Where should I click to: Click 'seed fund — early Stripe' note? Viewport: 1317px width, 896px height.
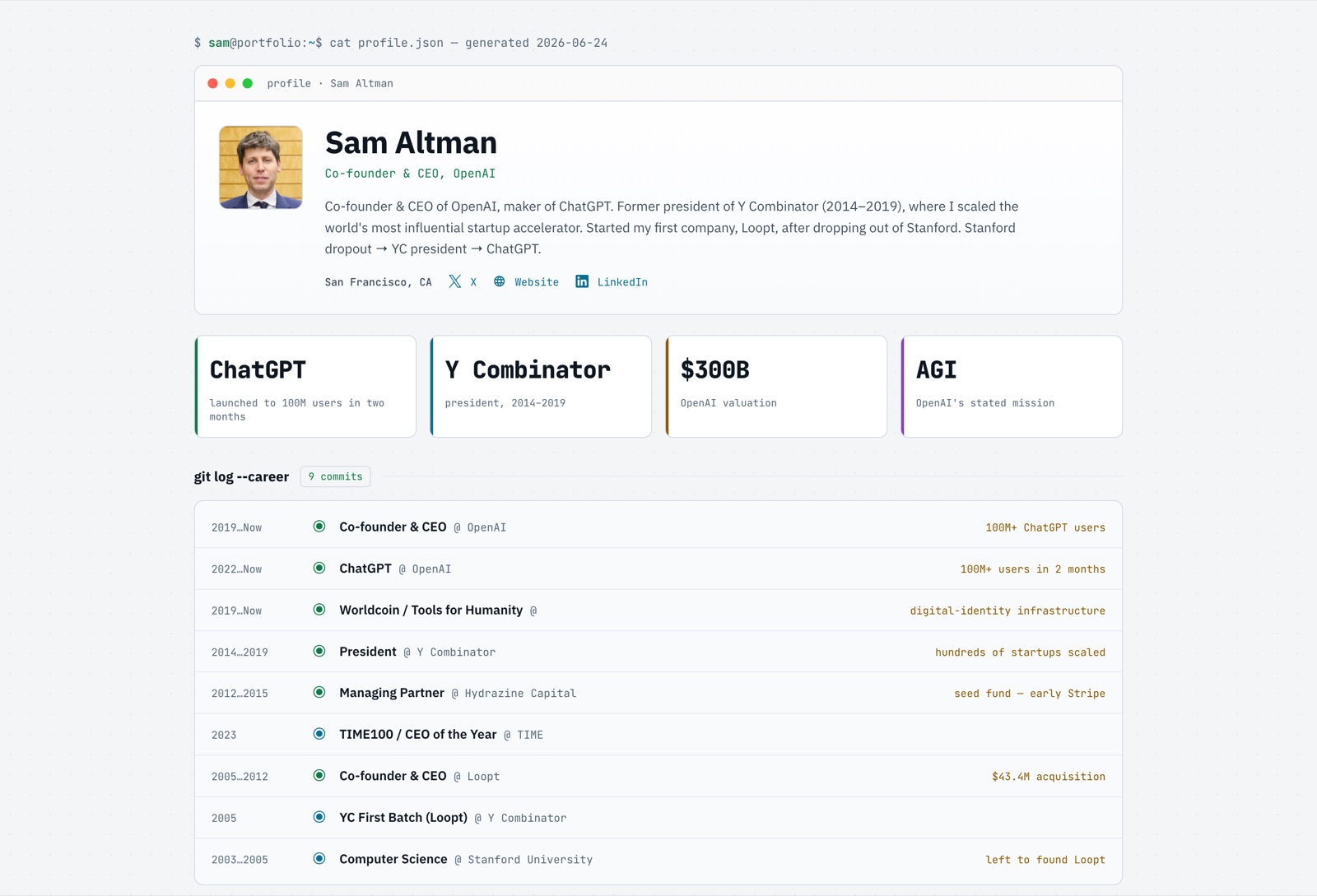coord(1030,694)
